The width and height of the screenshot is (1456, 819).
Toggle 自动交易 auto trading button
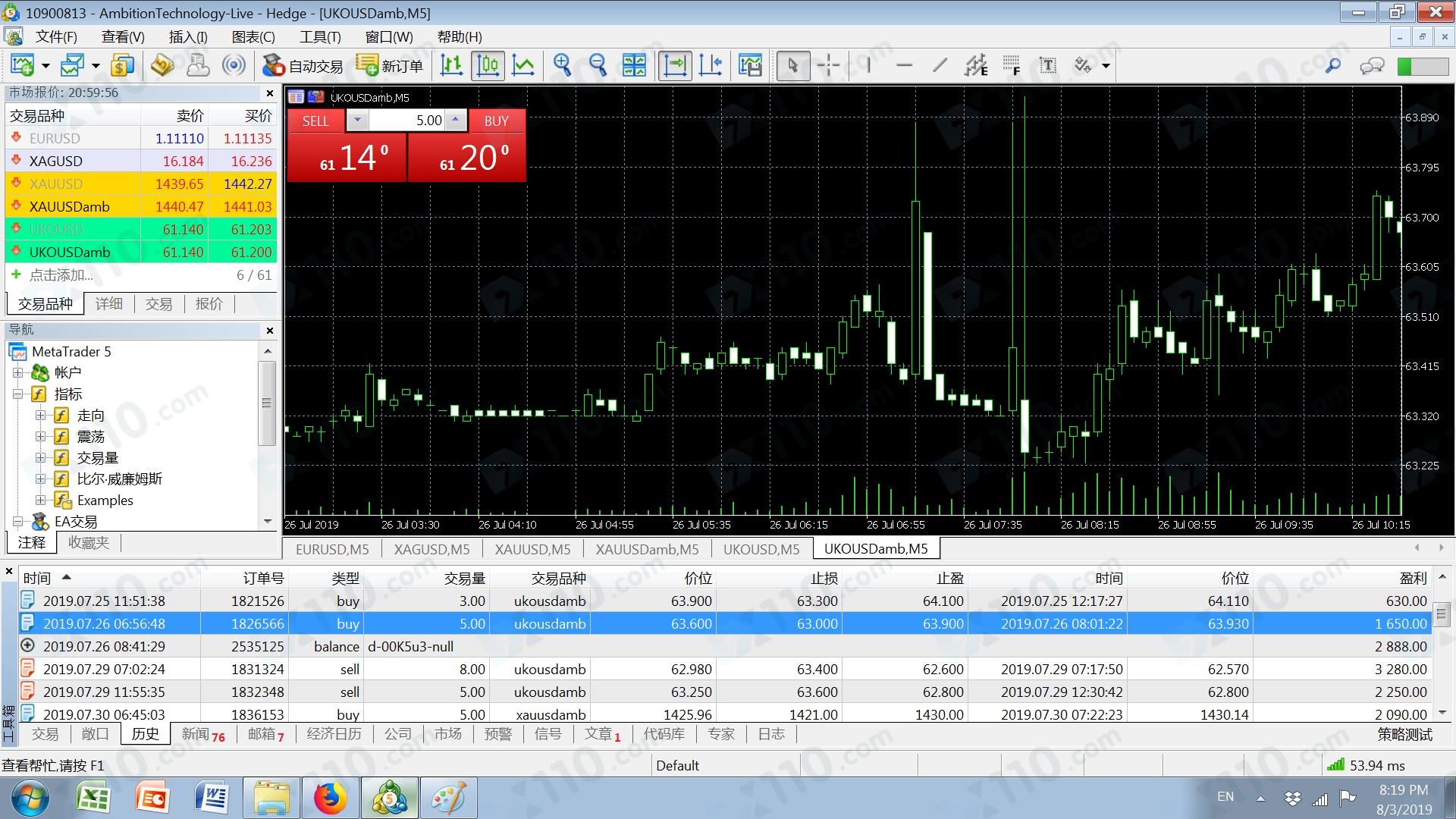303,66
